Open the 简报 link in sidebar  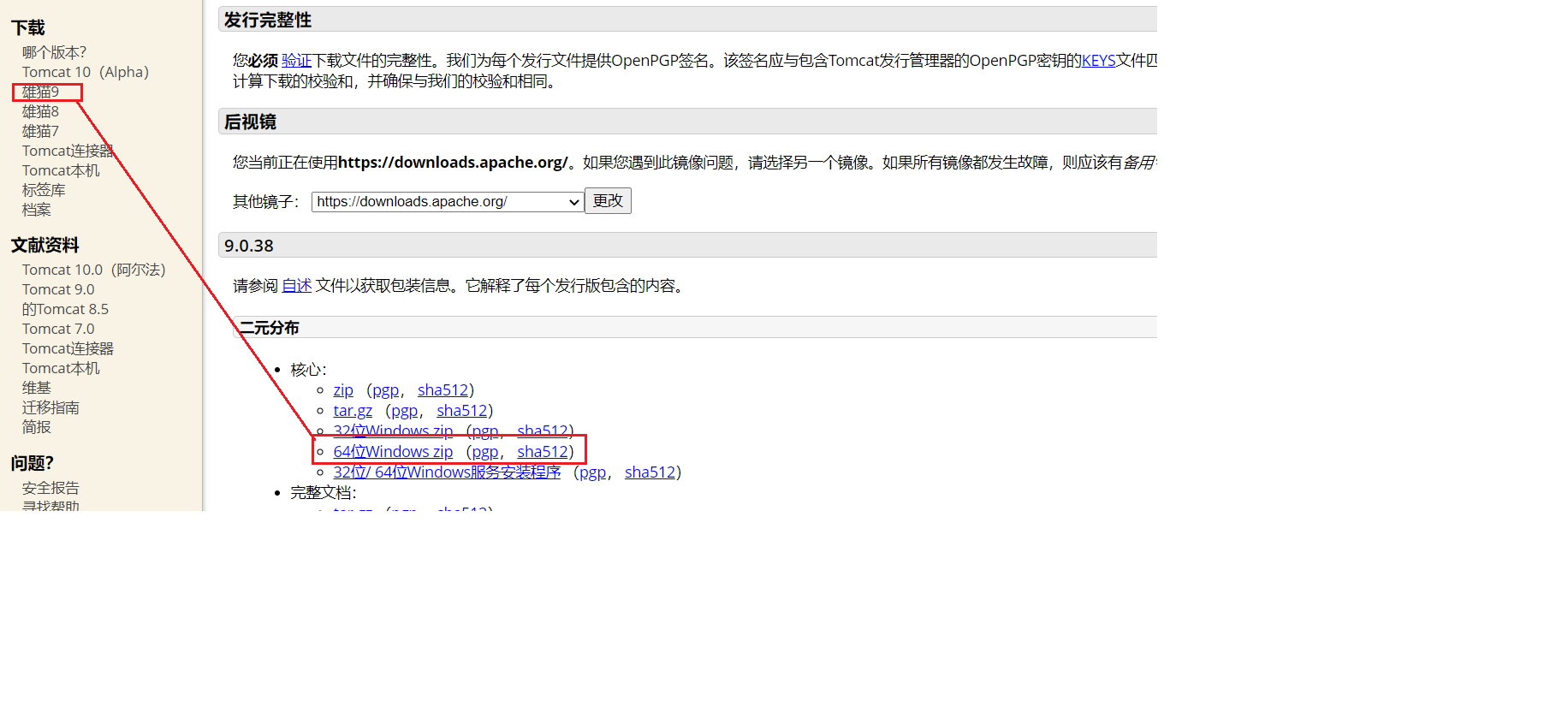tap(37, 426)
